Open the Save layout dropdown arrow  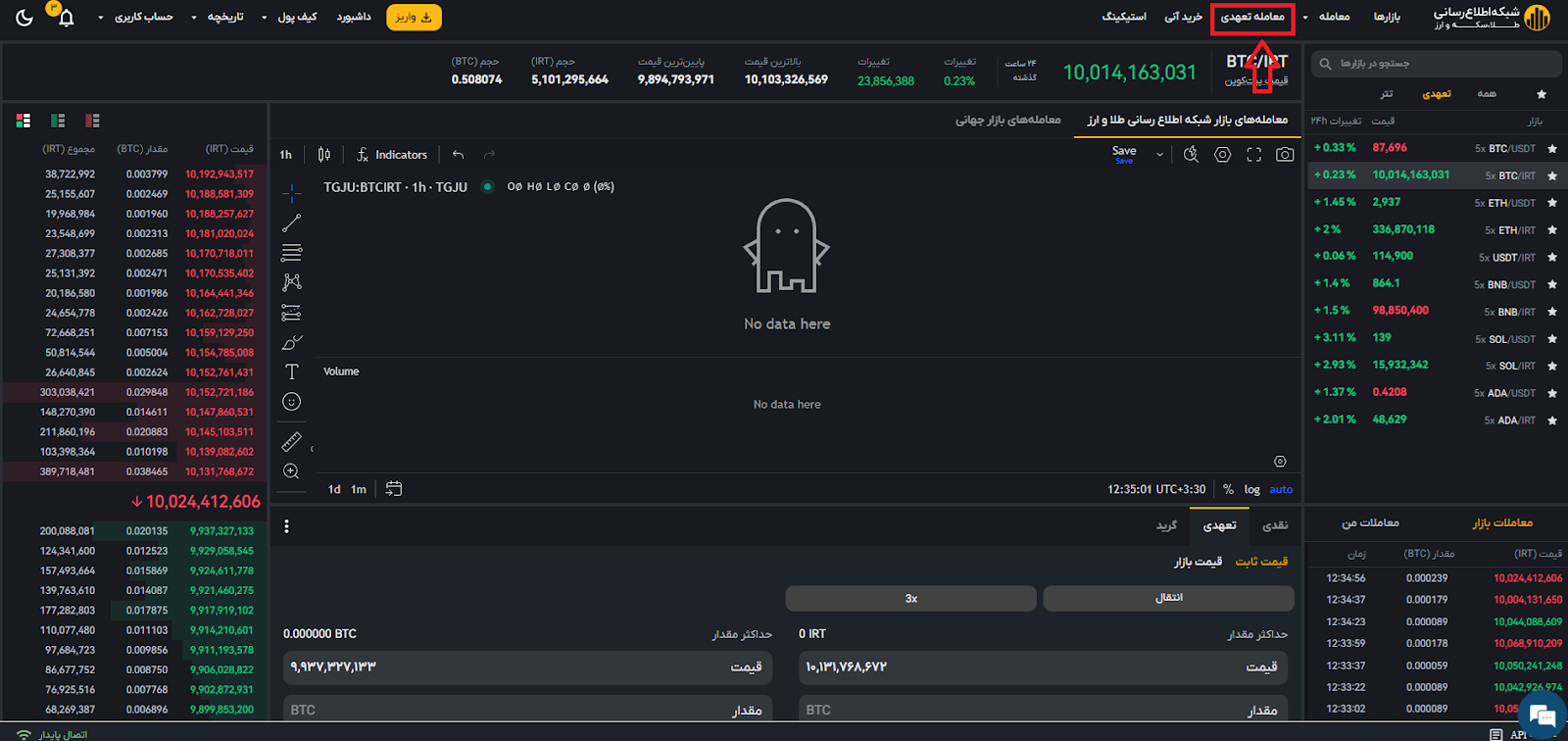tap(1159, 155)
